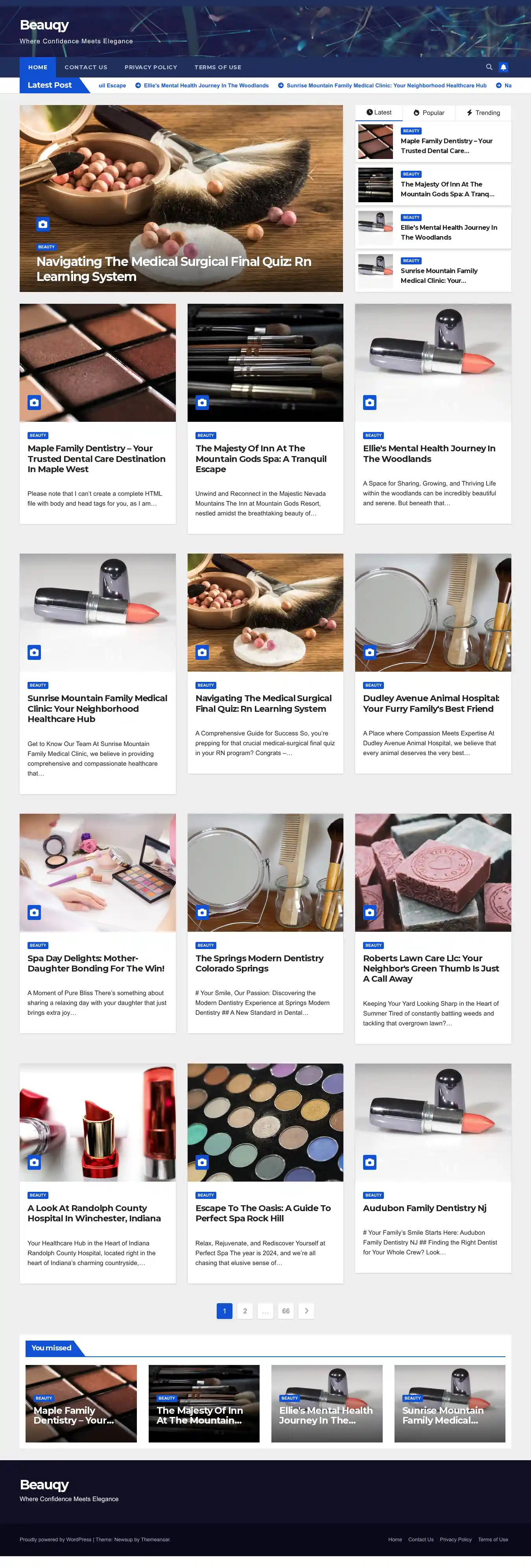This screenshot has height=1568, width=531.
Task: Click camera icon on Roberts Lawn Care card
Action: pos(370,912)
